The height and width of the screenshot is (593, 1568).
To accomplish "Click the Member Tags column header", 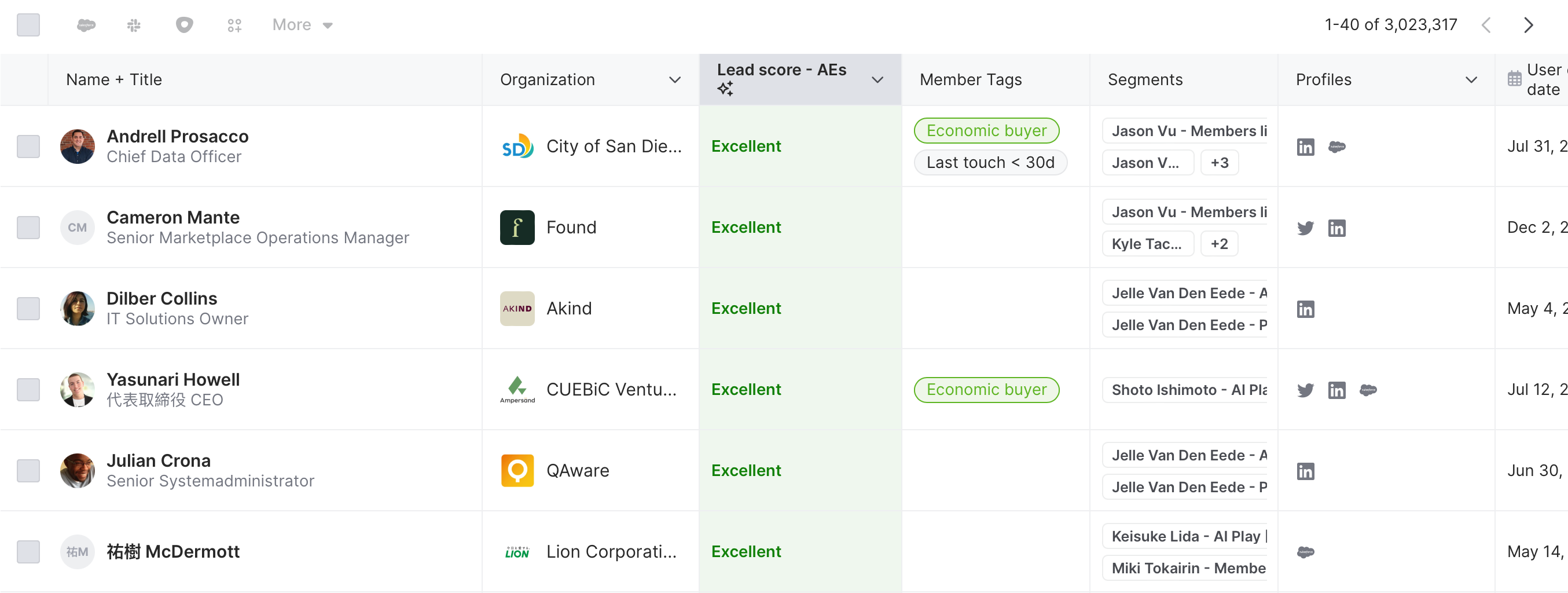I will pos(970,80).
